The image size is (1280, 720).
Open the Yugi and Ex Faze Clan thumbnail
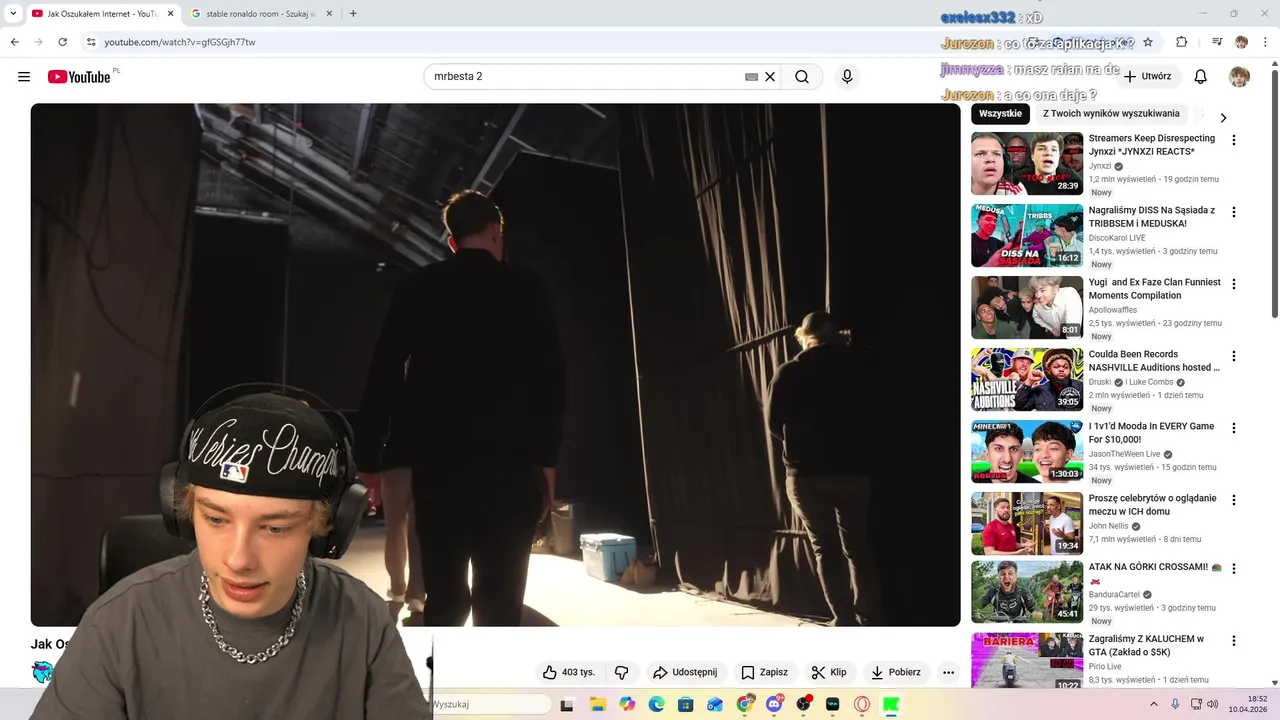point(1027,307)
